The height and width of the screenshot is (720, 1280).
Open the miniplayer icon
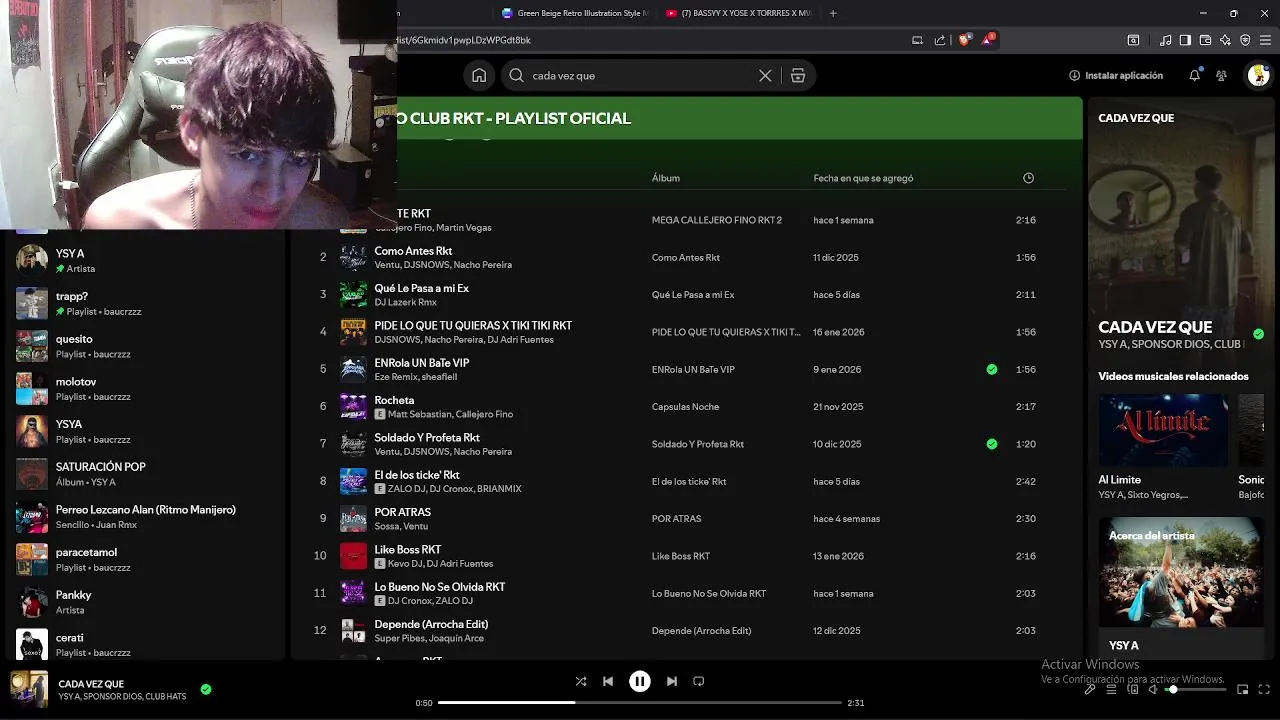1243,689
